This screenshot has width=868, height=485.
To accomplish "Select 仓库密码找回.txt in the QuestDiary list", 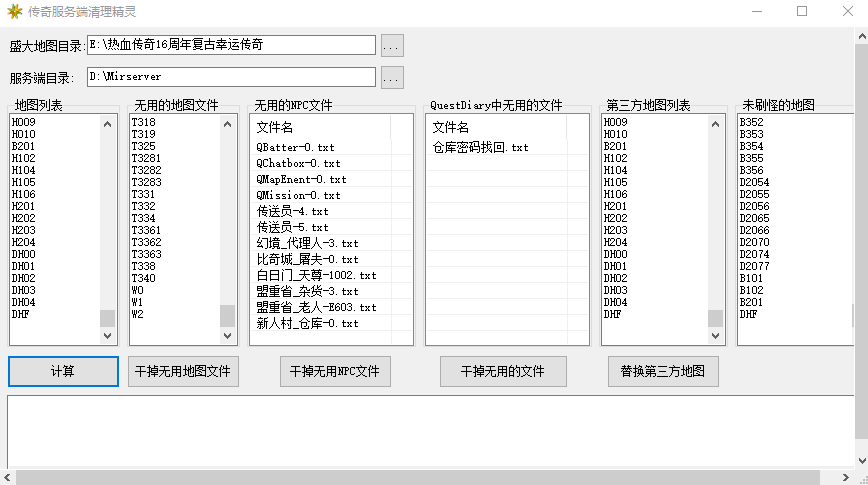I will pyautogui.click(x=480, y=148).
